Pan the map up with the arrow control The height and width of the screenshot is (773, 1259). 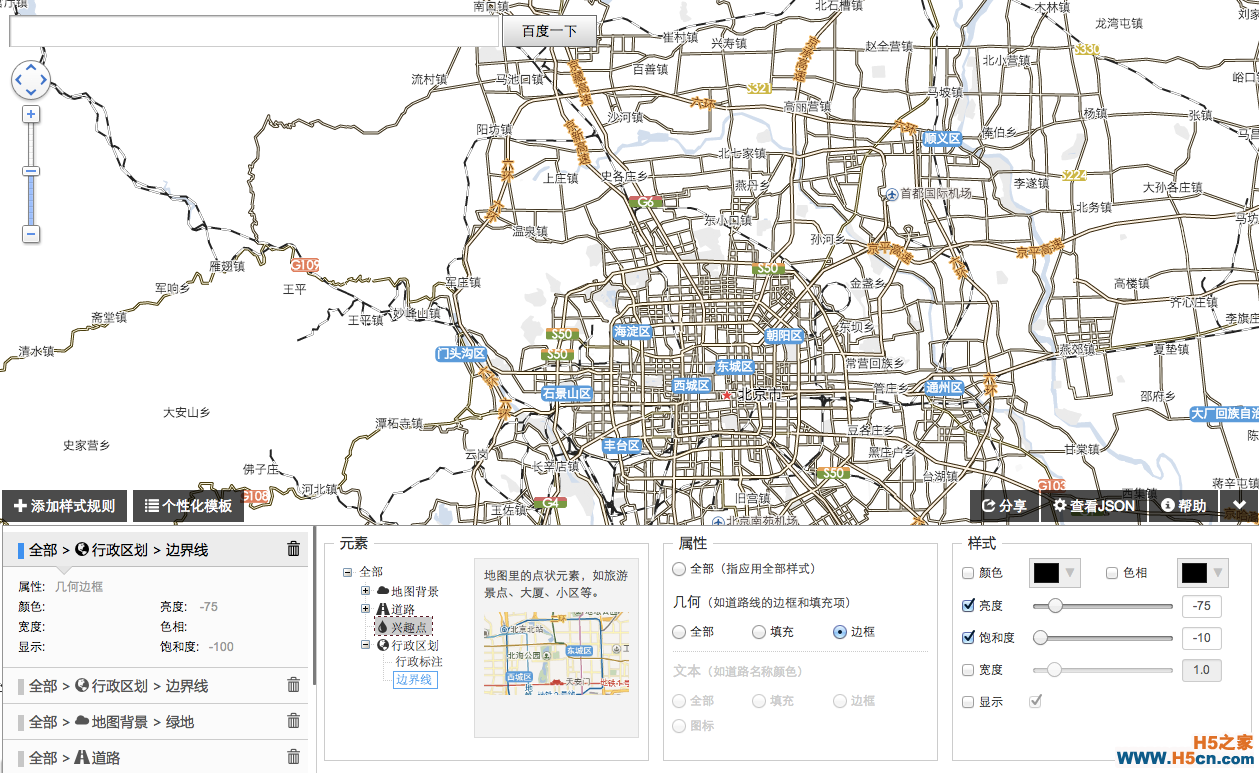coord(31,68)
